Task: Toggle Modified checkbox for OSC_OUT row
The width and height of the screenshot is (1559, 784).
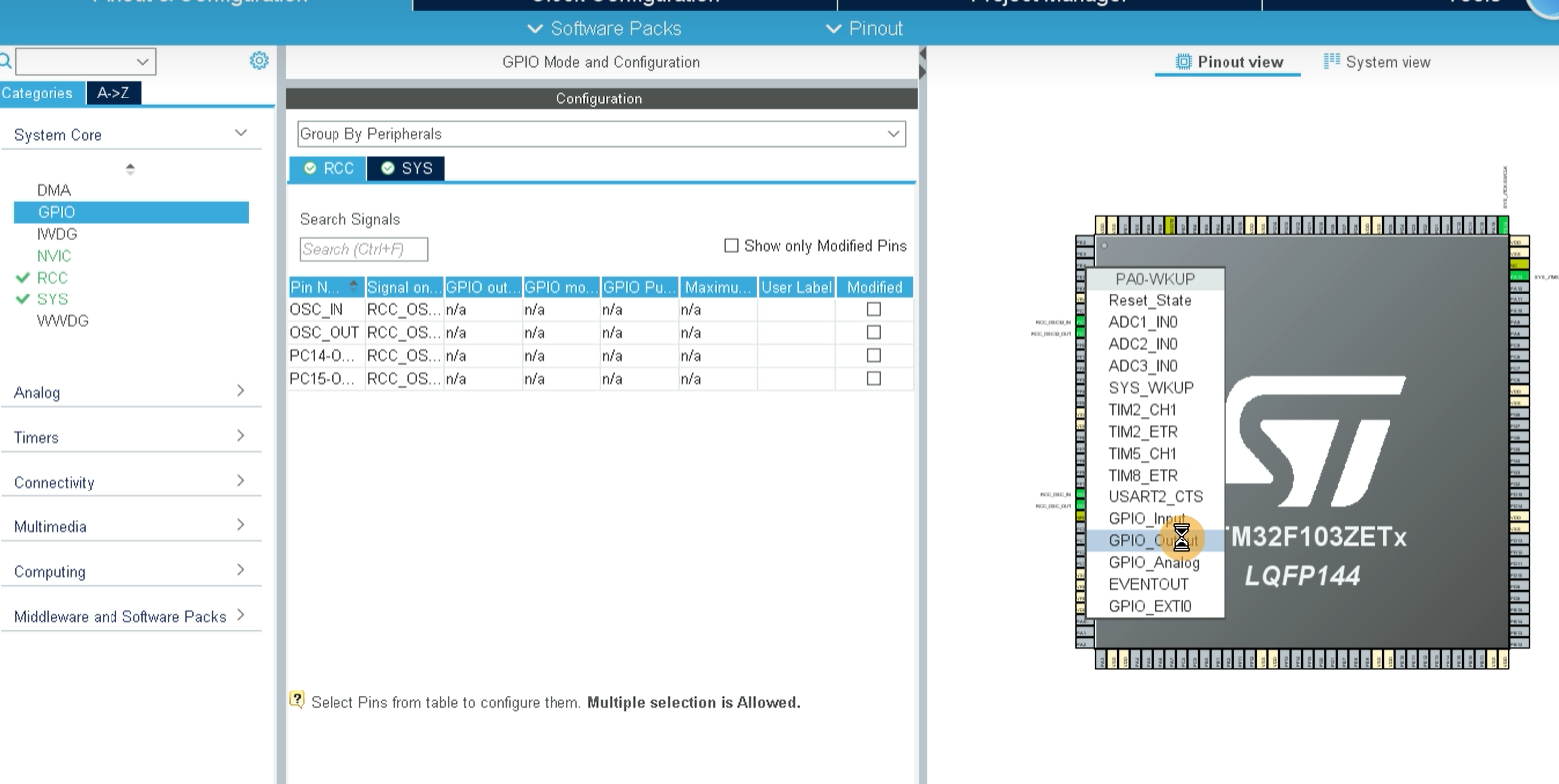Action: pyautogui.click(x=874, y=332)
